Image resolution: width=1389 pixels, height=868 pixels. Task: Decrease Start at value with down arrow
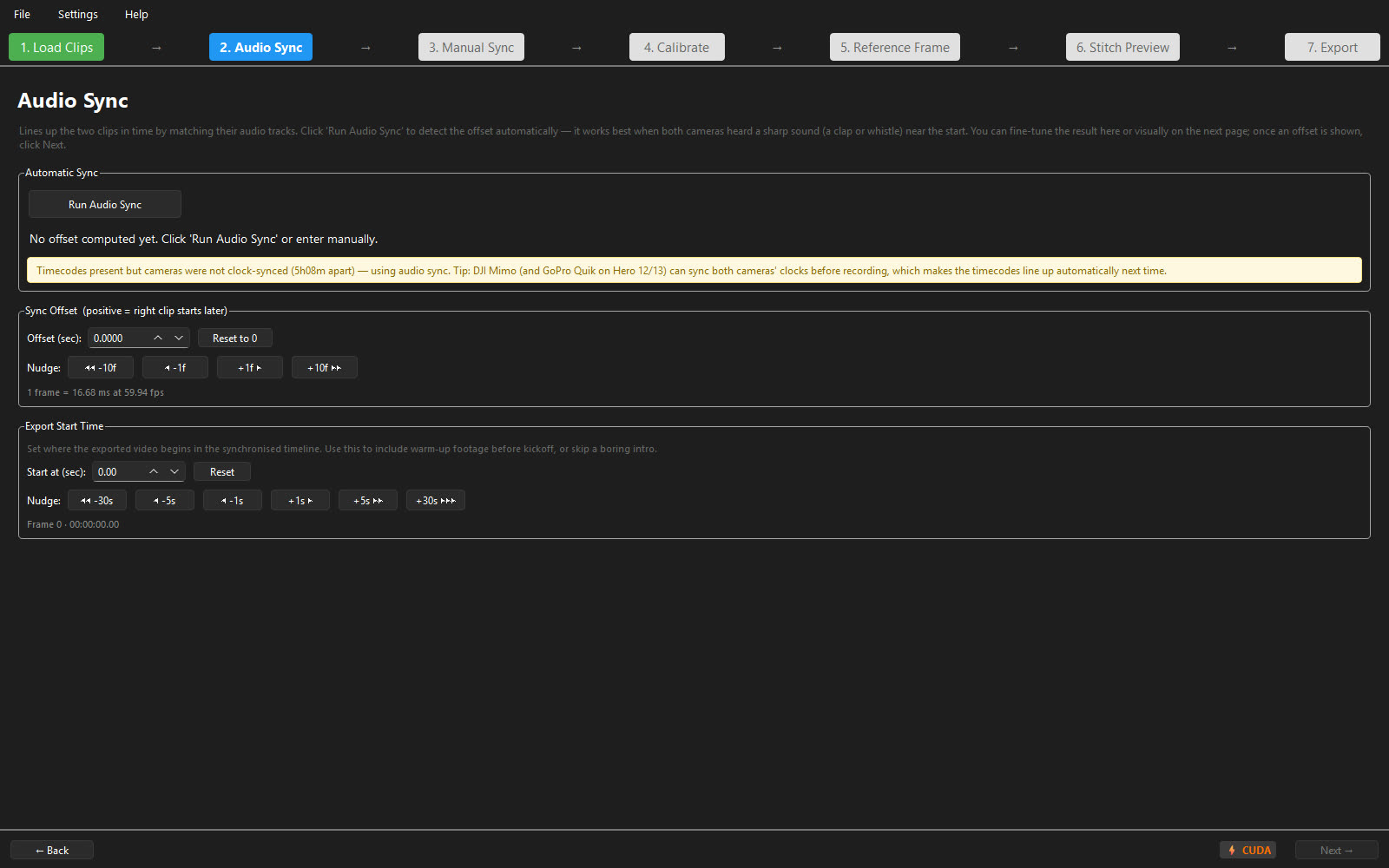click(x=174, y=471)
